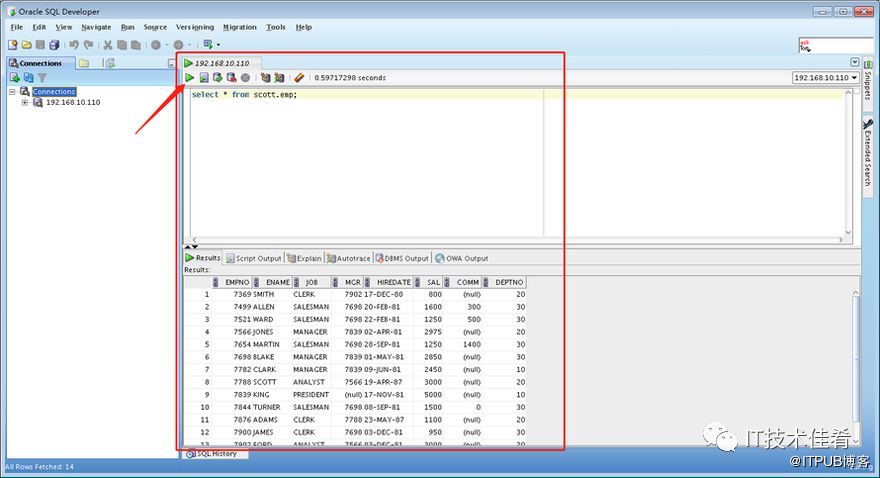Click the Autotrace toolbar icon
880x478 pixels.
279,77
